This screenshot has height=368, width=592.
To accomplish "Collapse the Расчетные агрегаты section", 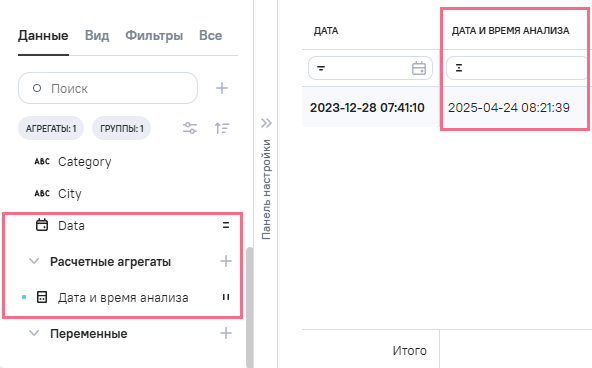I will pos(34,261).
